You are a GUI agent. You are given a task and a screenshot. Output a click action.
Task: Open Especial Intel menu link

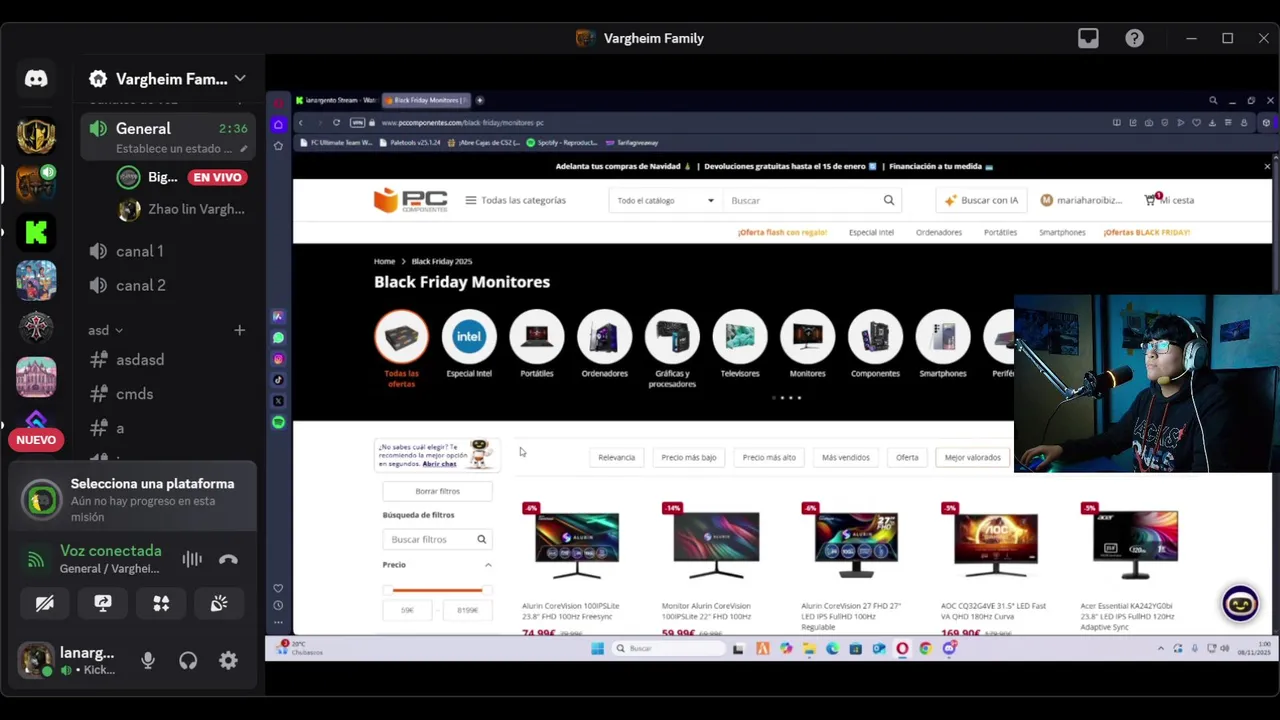pyautogui.click(x=871, y=232)
